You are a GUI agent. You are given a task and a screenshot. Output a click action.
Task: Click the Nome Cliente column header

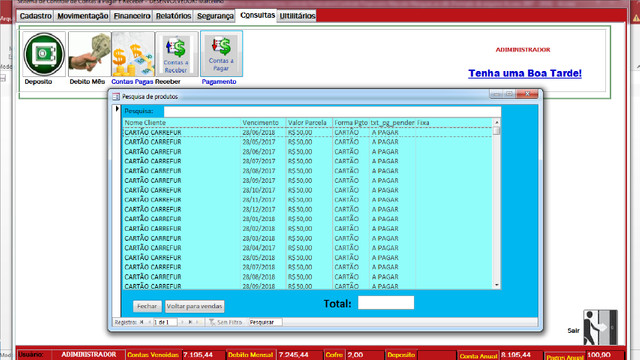coord(182,122)
